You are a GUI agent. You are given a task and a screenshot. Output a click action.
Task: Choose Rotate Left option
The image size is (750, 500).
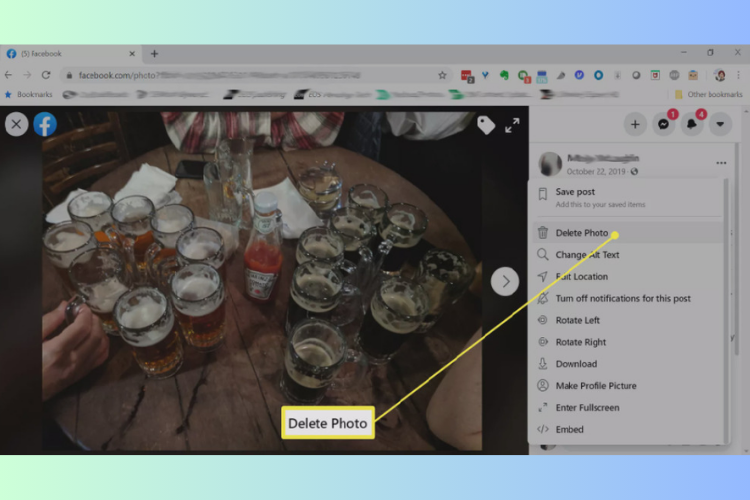pyautogui.click(x=627, y=320)
